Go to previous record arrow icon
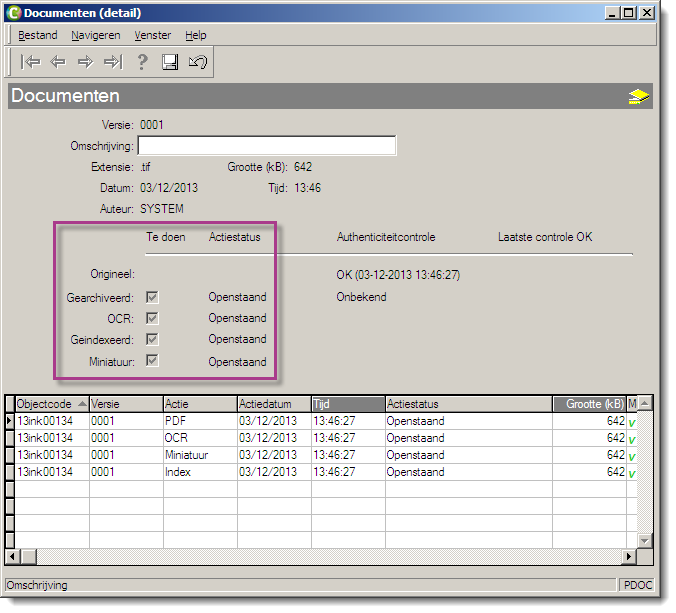 tap(58, 62)
